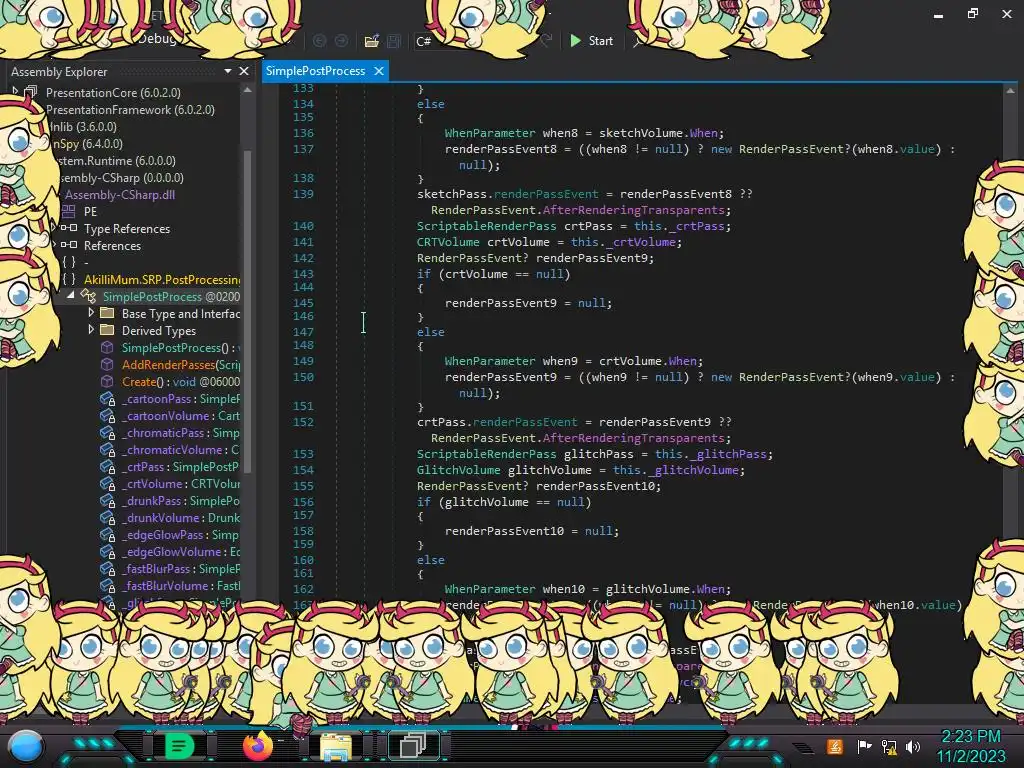The image size is (1024, 768).
Task: Select the AddRenderPasses method icon
Action: coord(107,364)
